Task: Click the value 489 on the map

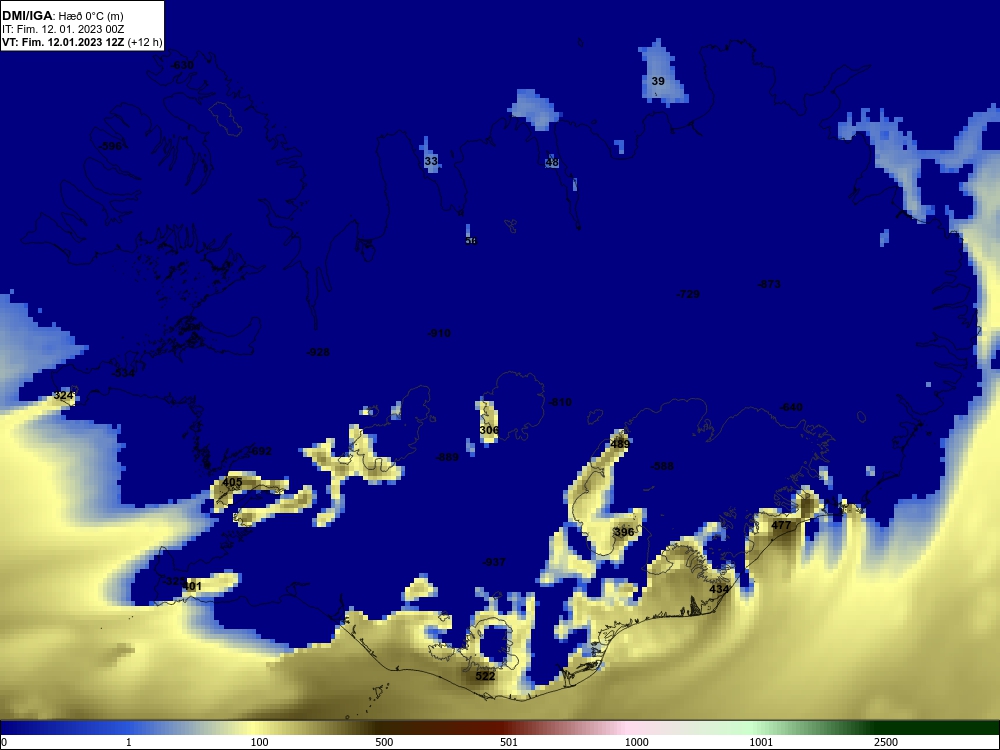Action: 620,444
